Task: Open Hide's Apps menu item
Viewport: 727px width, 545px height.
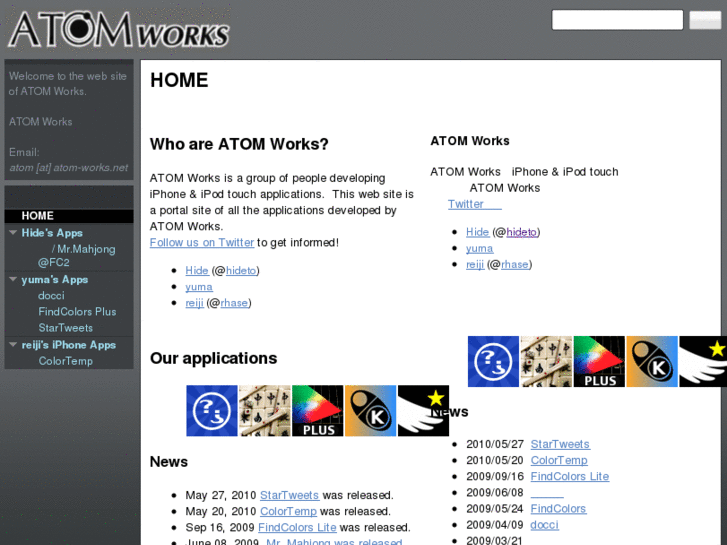Action: (52, 233)
